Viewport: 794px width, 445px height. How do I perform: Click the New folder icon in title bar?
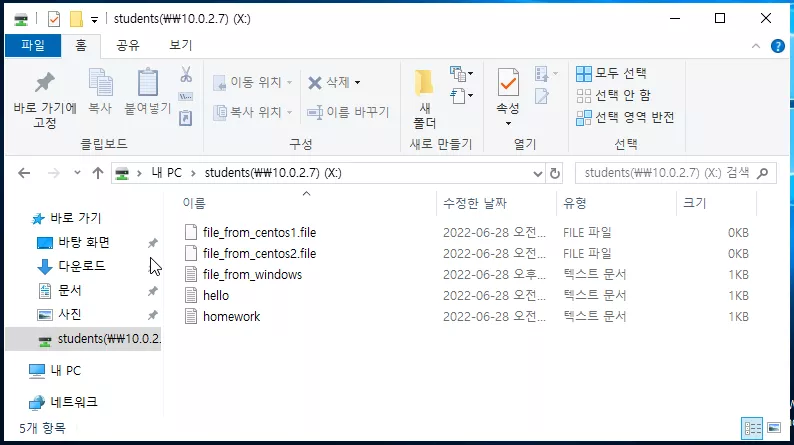(x=76, y=19)
